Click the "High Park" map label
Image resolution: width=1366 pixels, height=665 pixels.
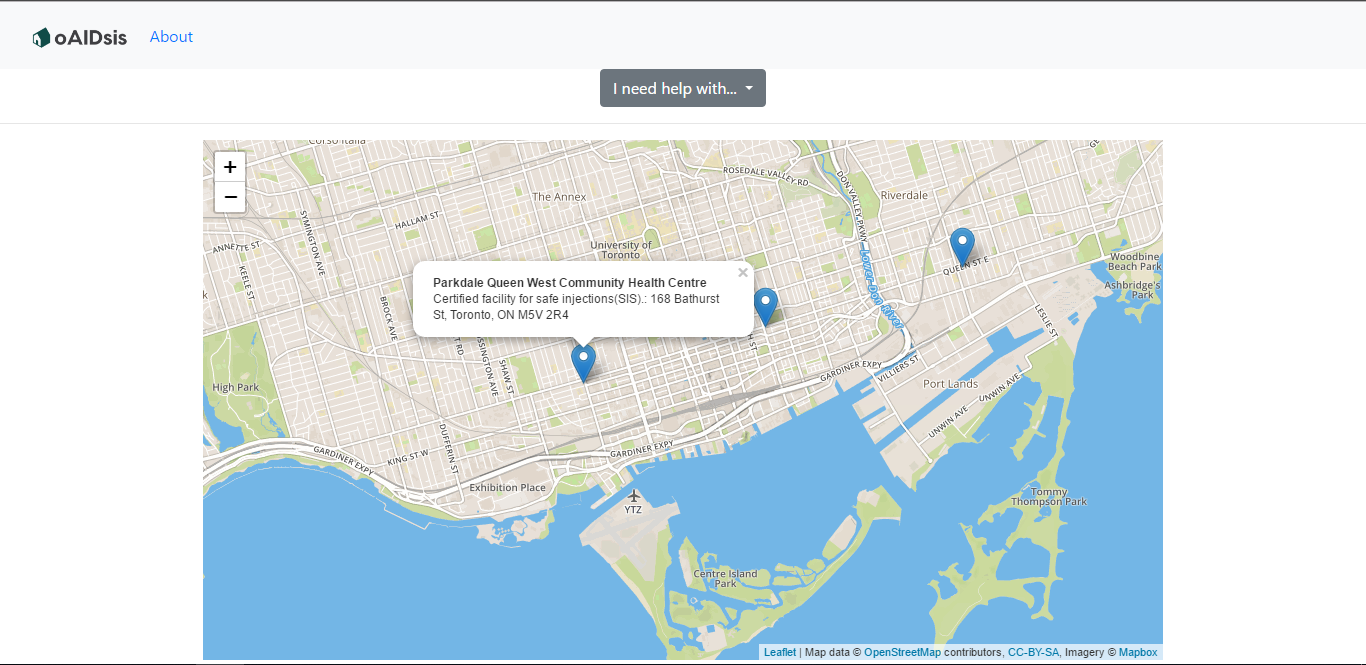click(x=236, y=387)
